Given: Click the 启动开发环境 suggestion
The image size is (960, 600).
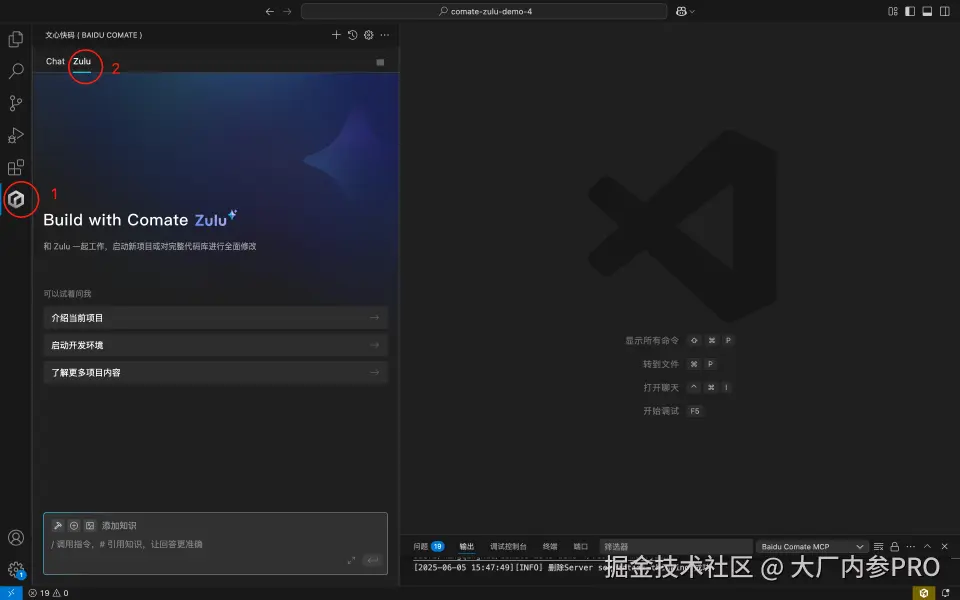Looking at the screenshot, I should pyautogui.click(x=213, y=344).
